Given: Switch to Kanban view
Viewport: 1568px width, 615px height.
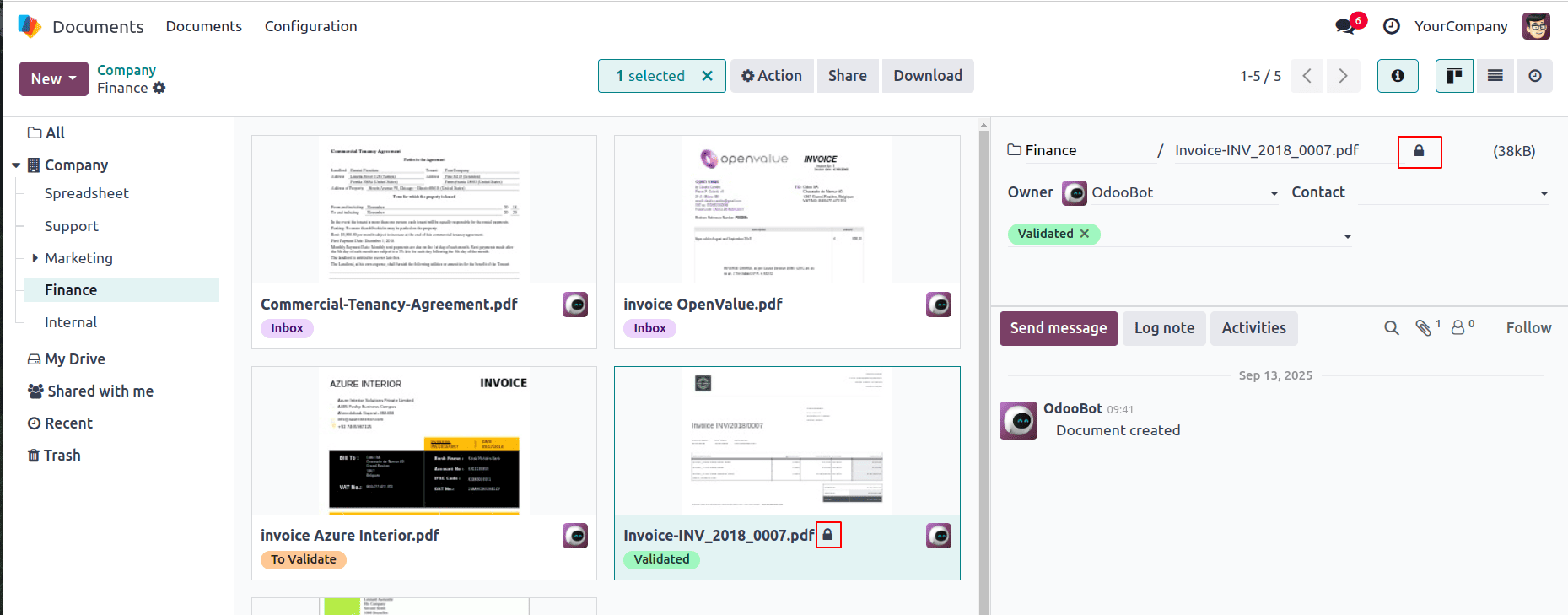Looking at the screenshot, I should point(1454,76).
